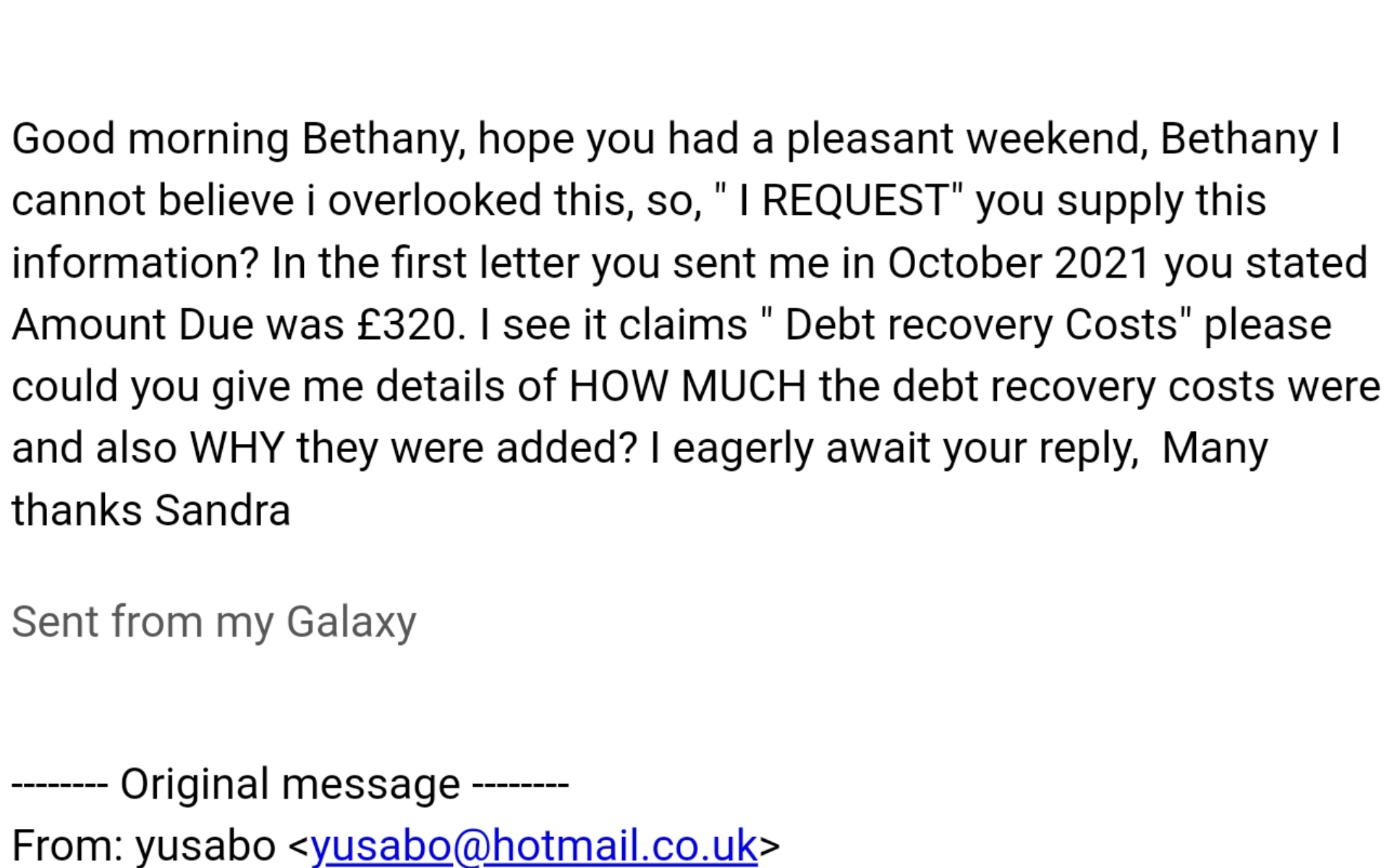Click the capitalized 'HOW MUCH' text
The width and height of the screenshot is (1389, 868).
(x=687, y=386)
